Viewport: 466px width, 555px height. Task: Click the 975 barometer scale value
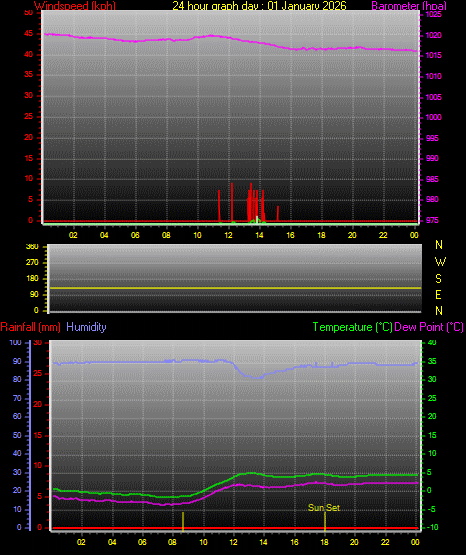[432, 220]
